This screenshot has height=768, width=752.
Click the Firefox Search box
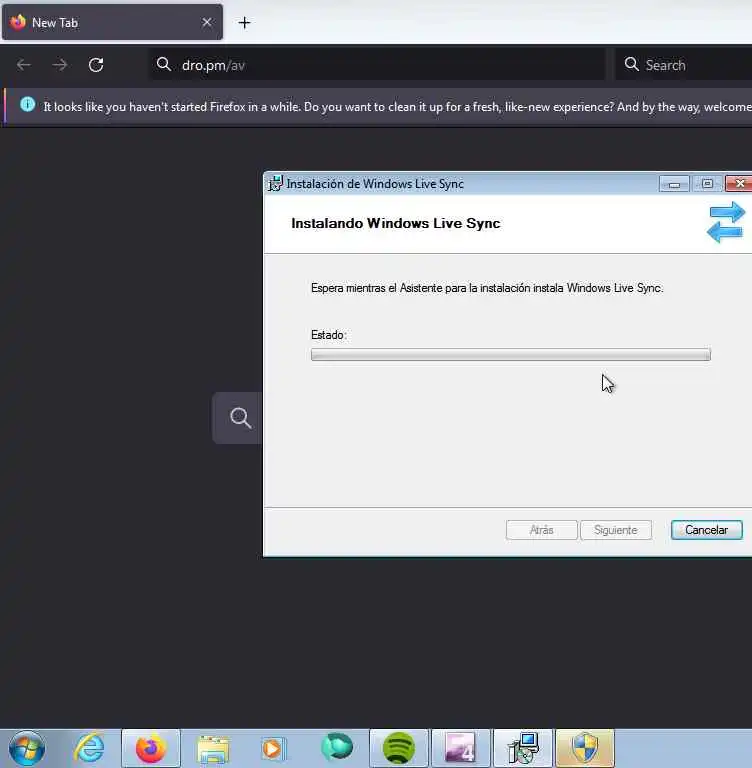[684, 65]
